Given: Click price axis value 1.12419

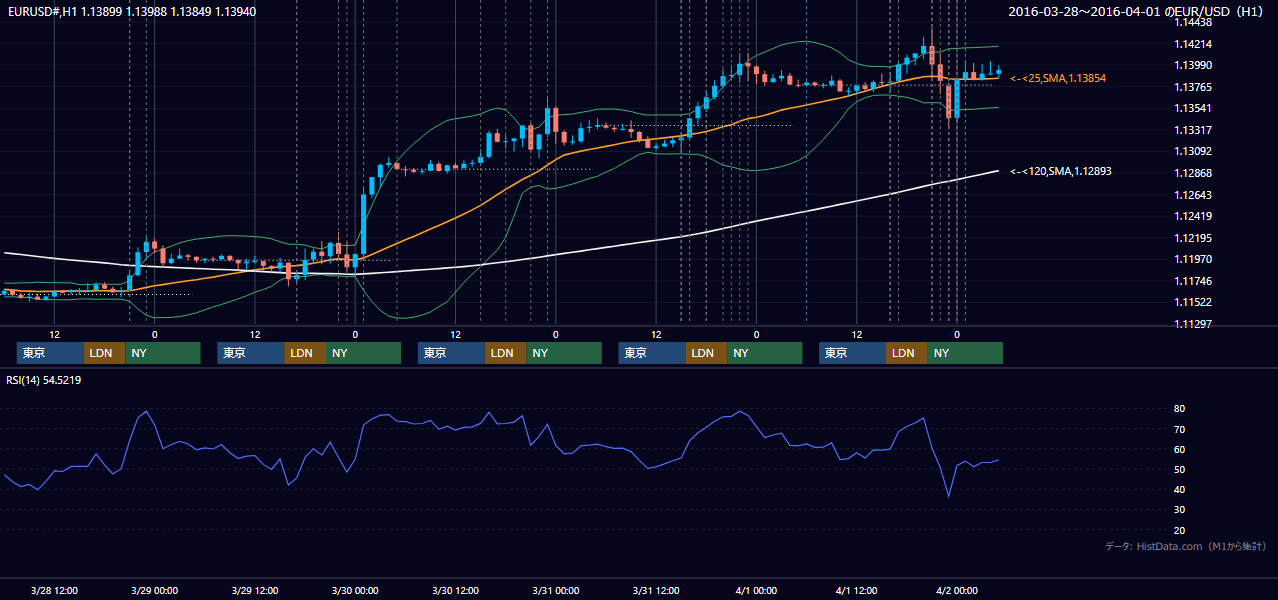Looking at the screenshot, I should [1192, 216].
